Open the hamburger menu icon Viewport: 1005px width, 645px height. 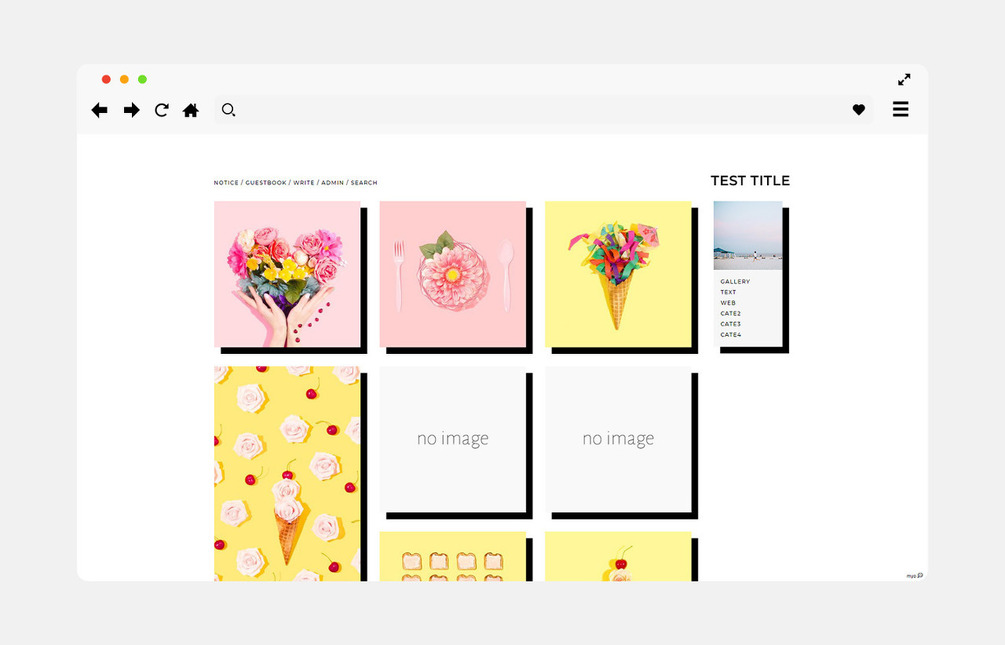(x=901, y=109)
